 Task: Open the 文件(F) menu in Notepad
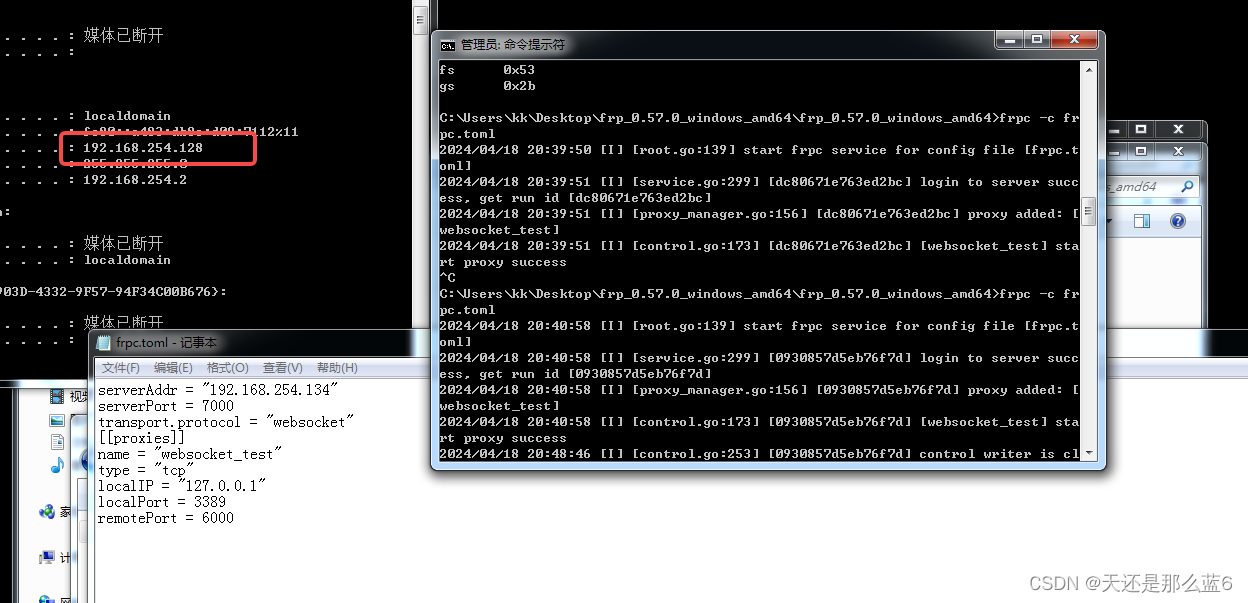(x=120, y=367)
